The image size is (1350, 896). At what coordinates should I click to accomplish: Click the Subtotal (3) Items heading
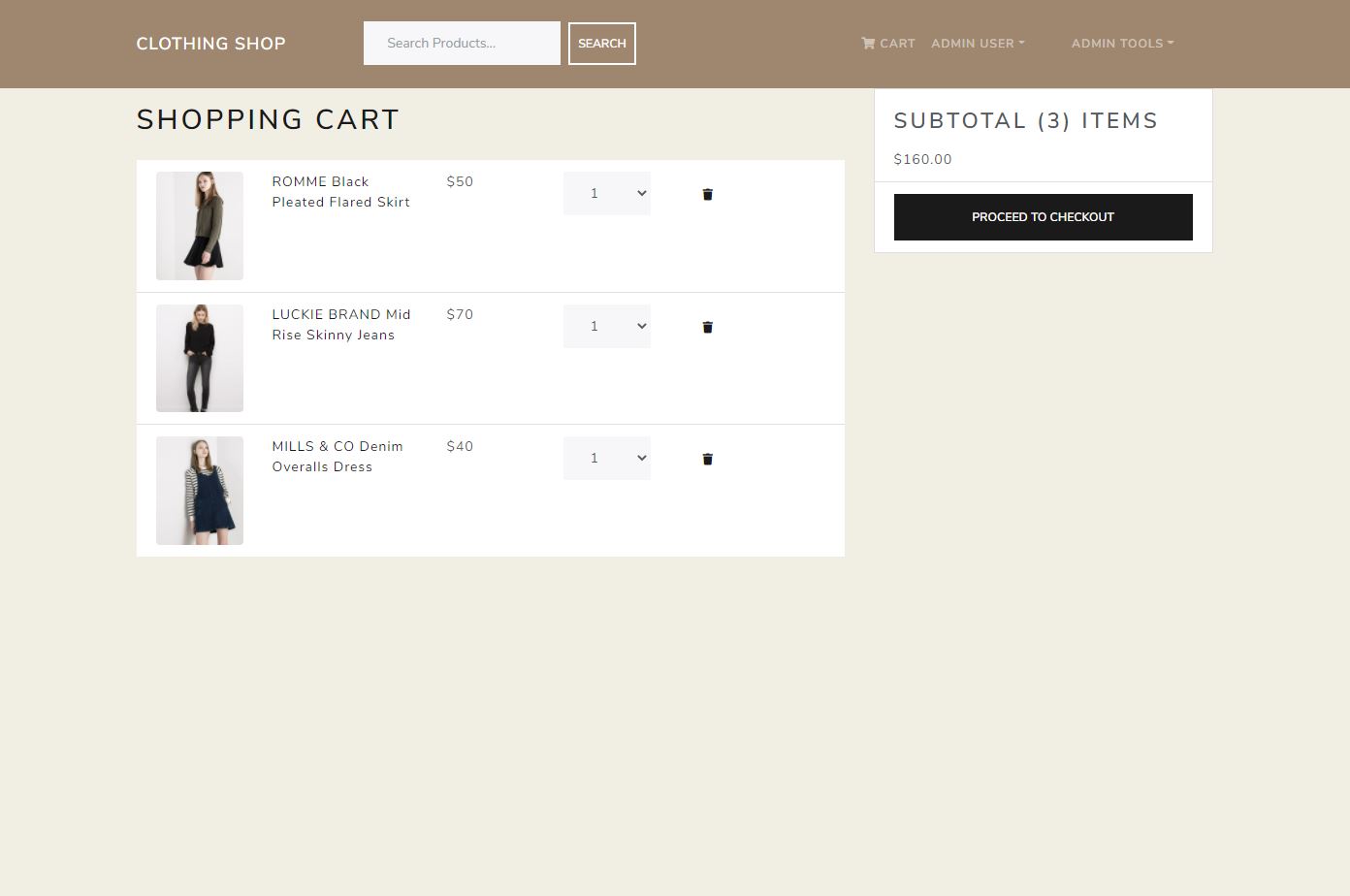tap(1026, 121)
